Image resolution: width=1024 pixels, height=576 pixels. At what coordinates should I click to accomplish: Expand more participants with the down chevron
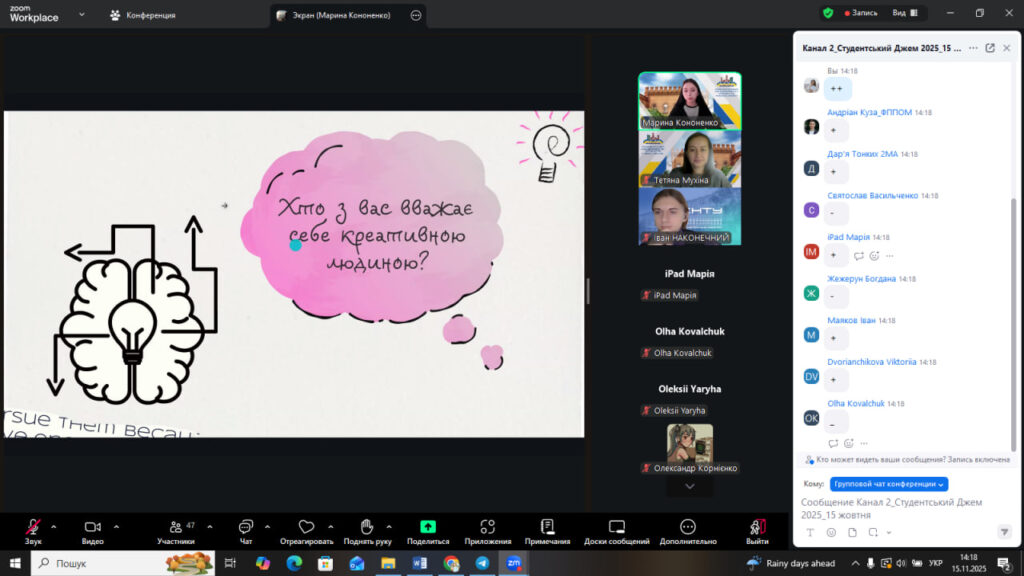tap(690, 486)
